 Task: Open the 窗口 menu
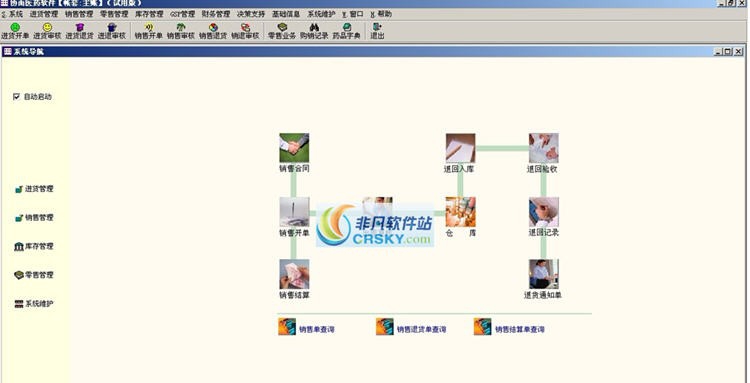[353, 14]
